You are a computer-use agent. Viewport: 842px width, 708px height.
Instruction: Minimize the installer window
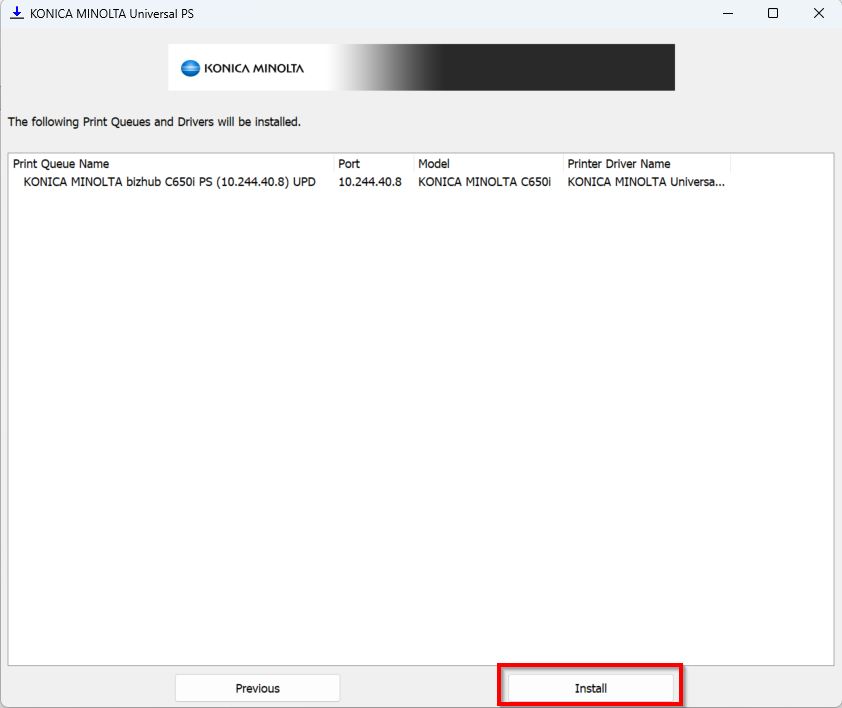[x=728, y=13]
